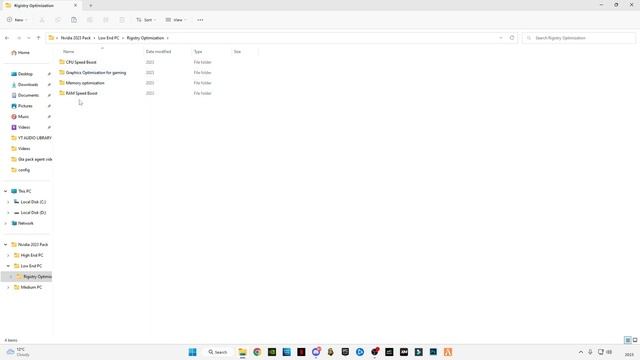Focus the Search Rigistry Optimization box
Screen dimensions: 640x360
pyautogui.click(x=579, y=38)
